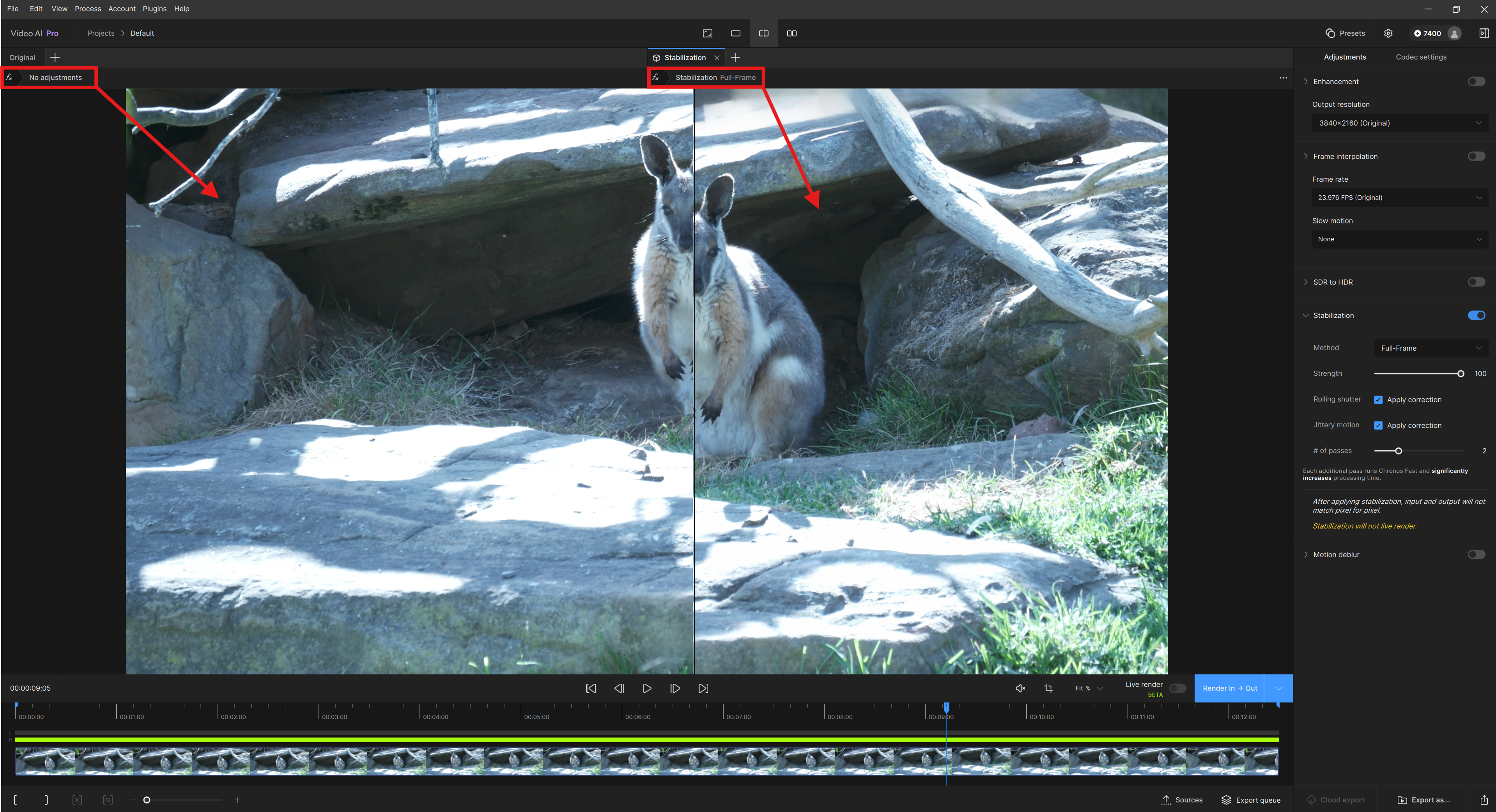
Task: Select the split-view compare layout icon
Action: pyautogui.click(x=764, y=33)
